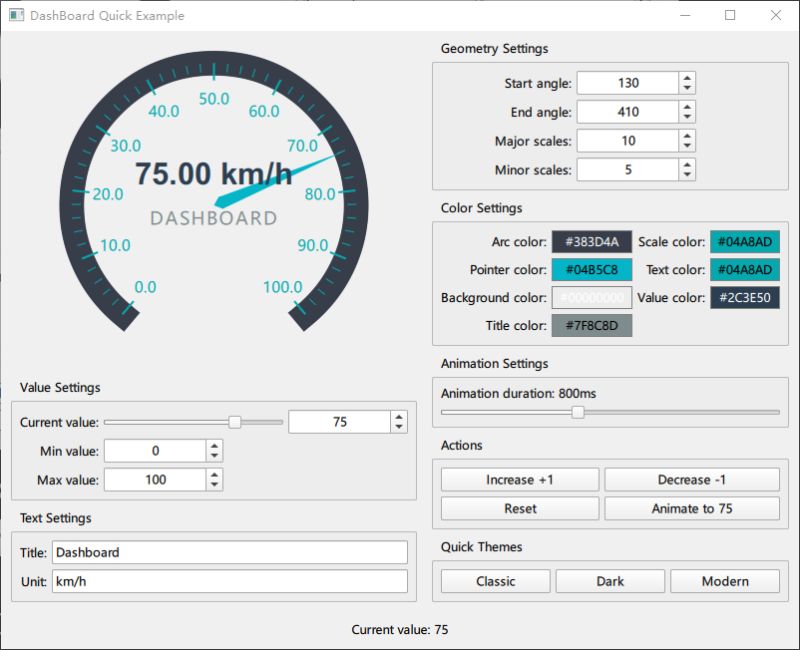
Task: Apply the Dark quick theme
Action: (x=610, y=581)
